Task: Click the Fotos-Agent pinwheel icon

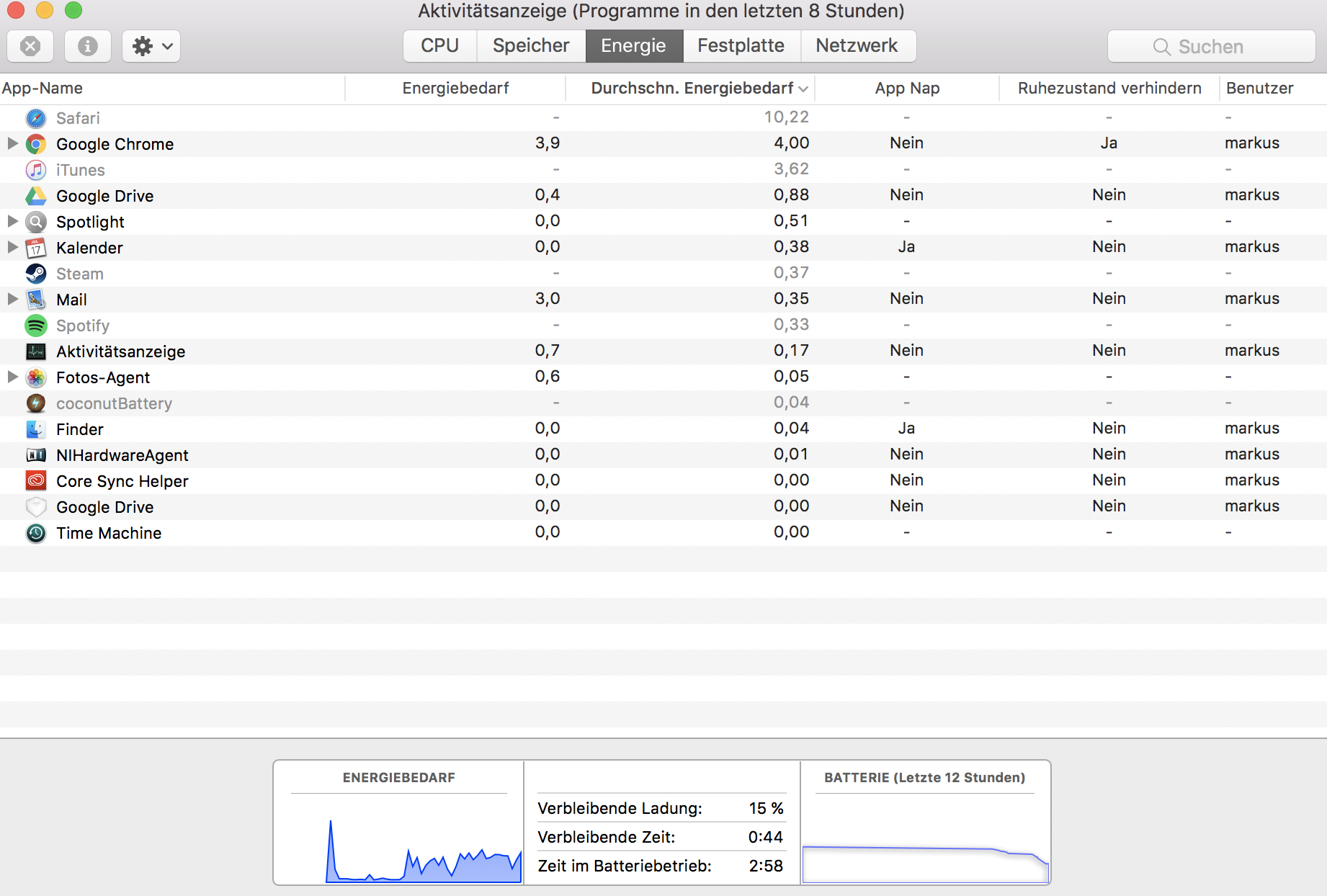Action: [x=36, y=377]
